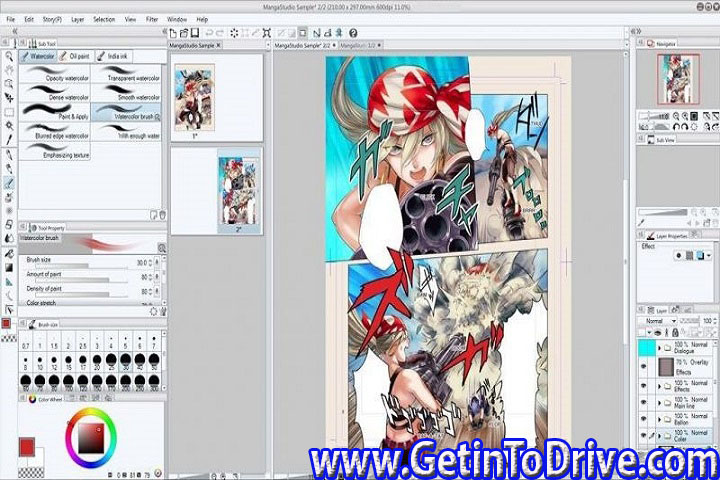Expand the Dialogue layer folder
The width and height of the screenshot is (720, 480).
click(660, 348)
